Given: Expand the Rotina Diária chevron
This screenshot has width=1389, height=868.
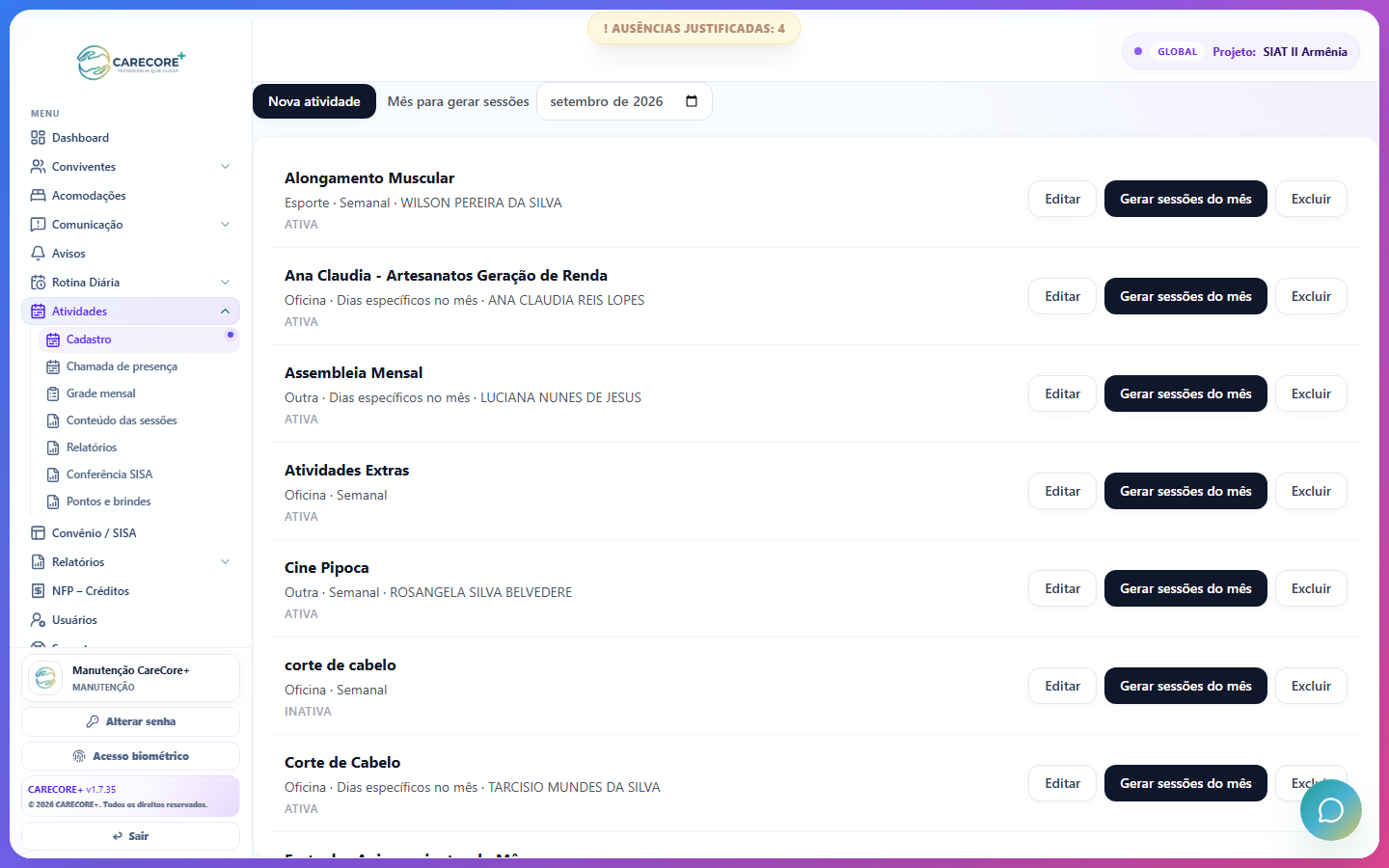Looking at the screenshot, I should click(225, 283).
